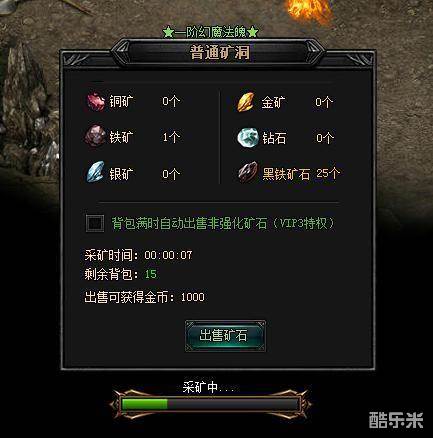The width and height of the screenshot is (433, 438).
Task: Click the sale gold amount 1000
Action: pos(192,297)
